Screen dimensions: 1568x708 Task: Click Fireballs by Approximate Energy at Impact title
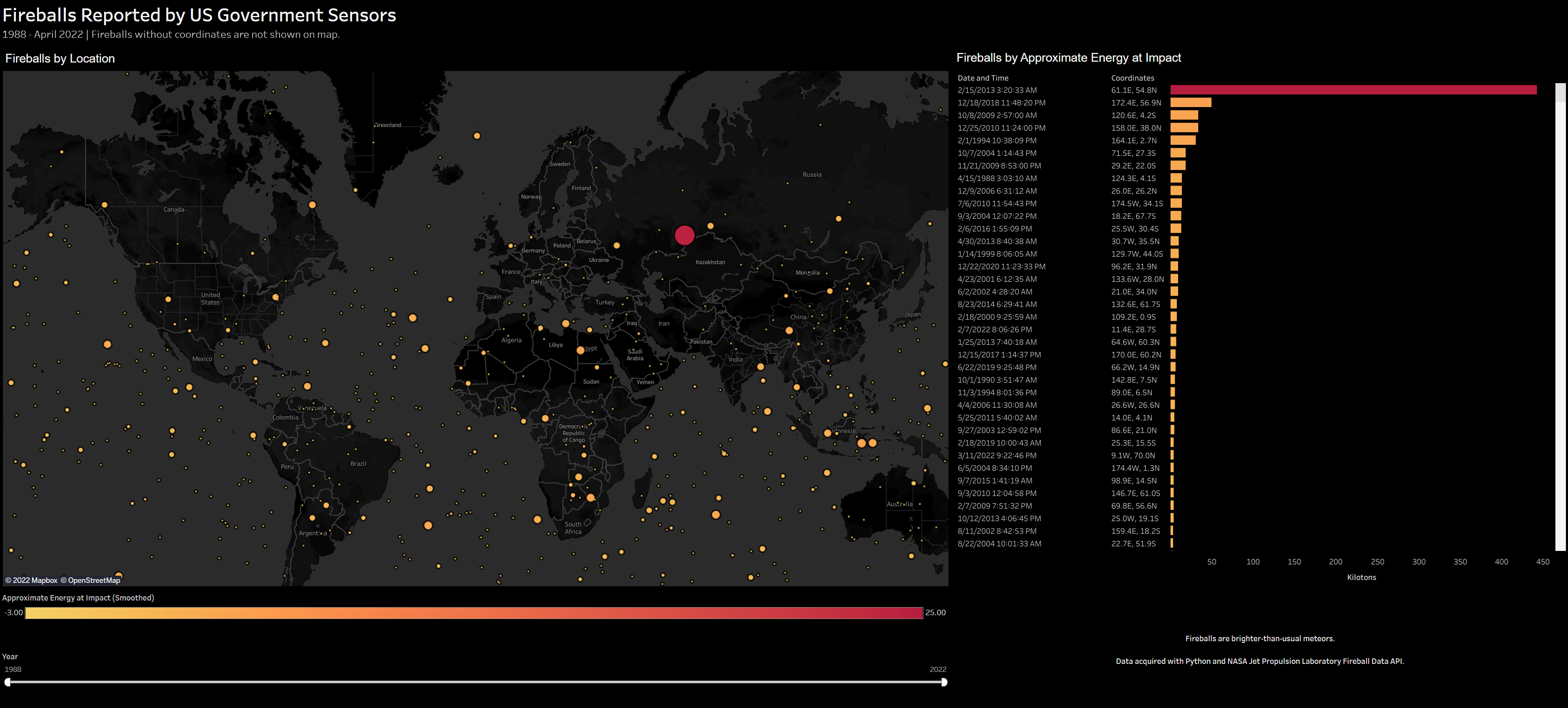click(x=1068, y=58)
